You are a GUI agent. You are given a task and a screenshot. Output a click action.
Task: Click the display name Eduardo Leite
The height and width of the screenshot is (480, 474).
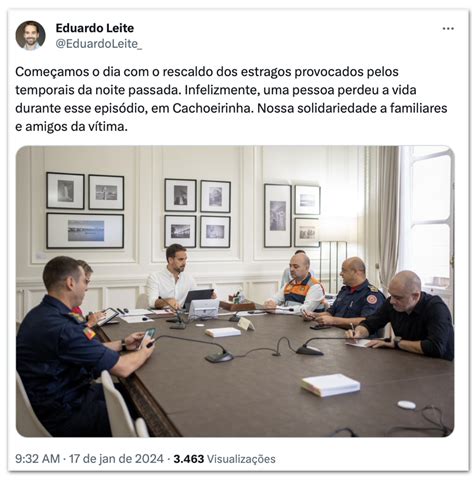95,28
